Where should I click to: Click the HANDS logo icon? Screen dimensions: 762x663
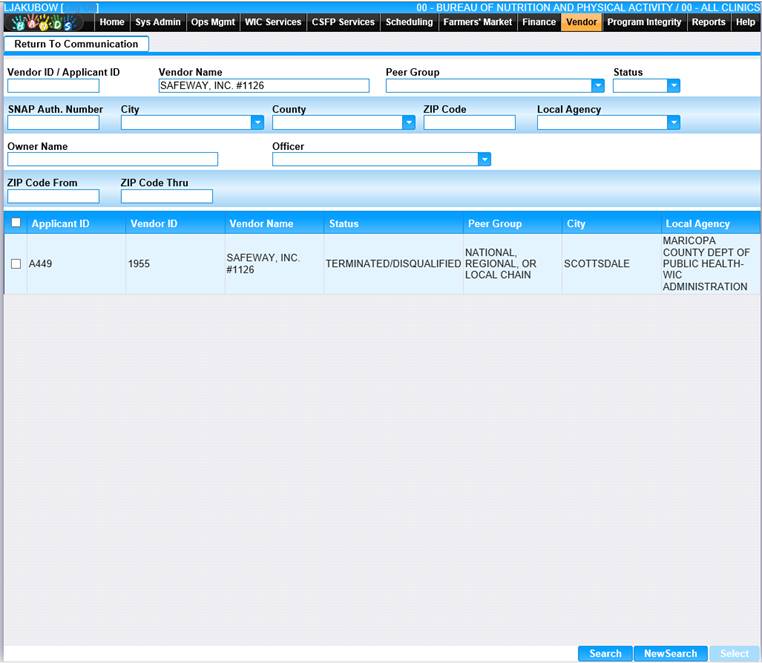coord(44,22)
